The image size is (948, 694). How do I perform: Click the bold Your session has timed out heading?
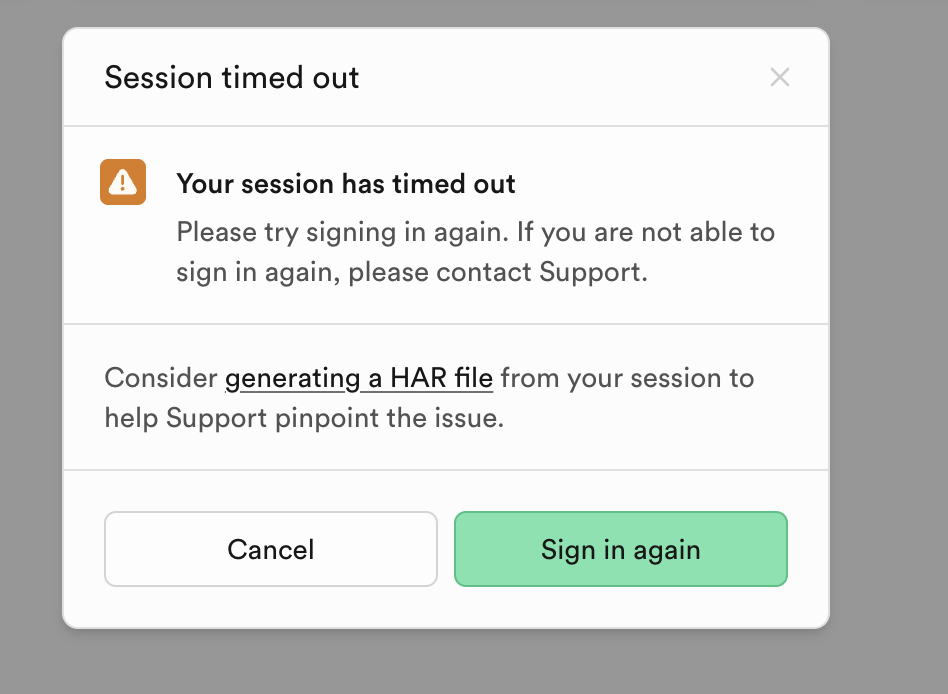tap(346, 184)
